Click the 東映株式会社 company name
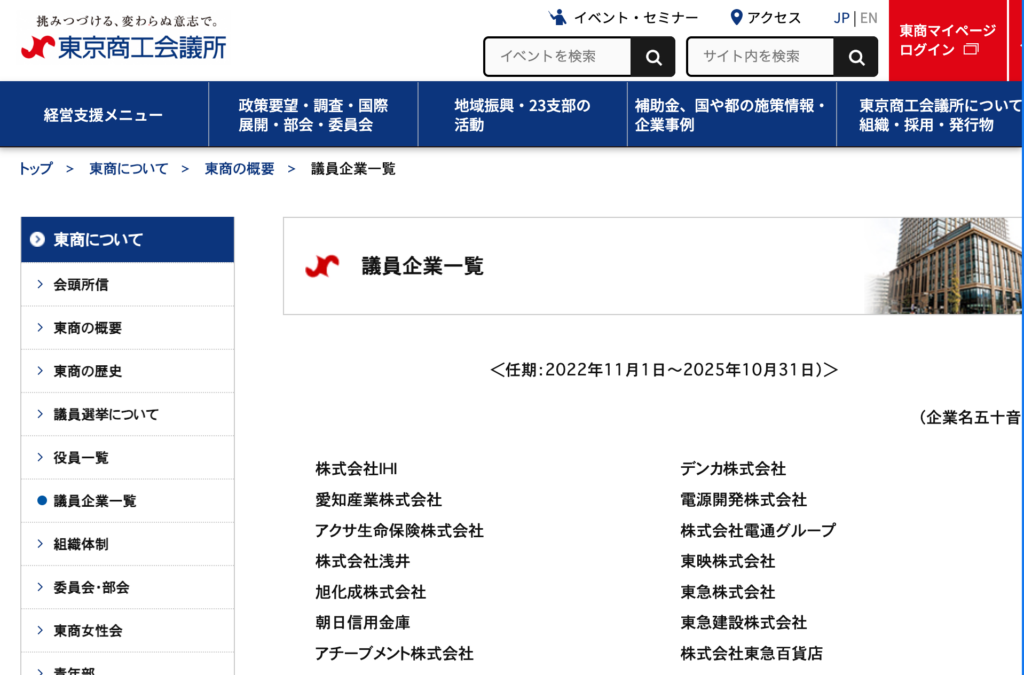The height and width of the screenshot is (675, 1024). click(728, 561)
